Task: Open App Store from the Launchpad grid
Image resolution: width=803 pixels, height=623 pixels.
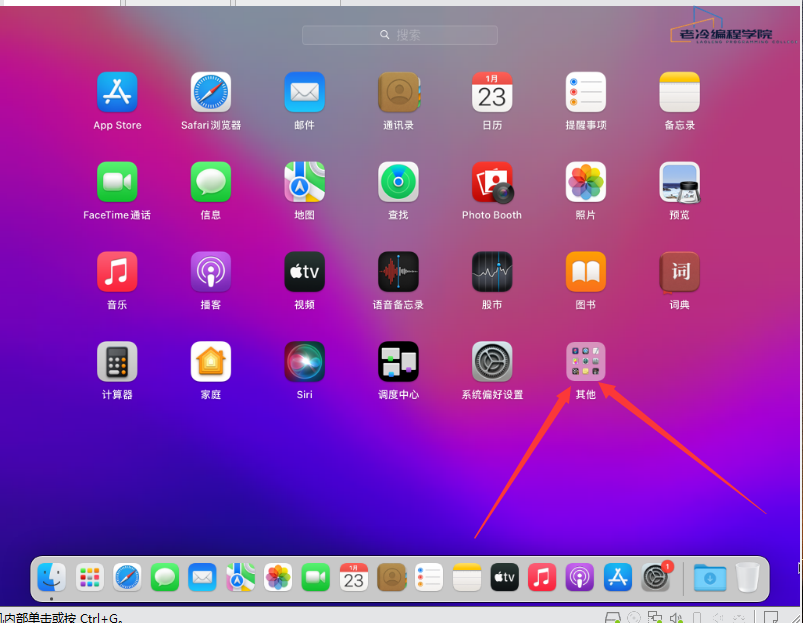Action: pyautogui.click(x=117, y=92)
